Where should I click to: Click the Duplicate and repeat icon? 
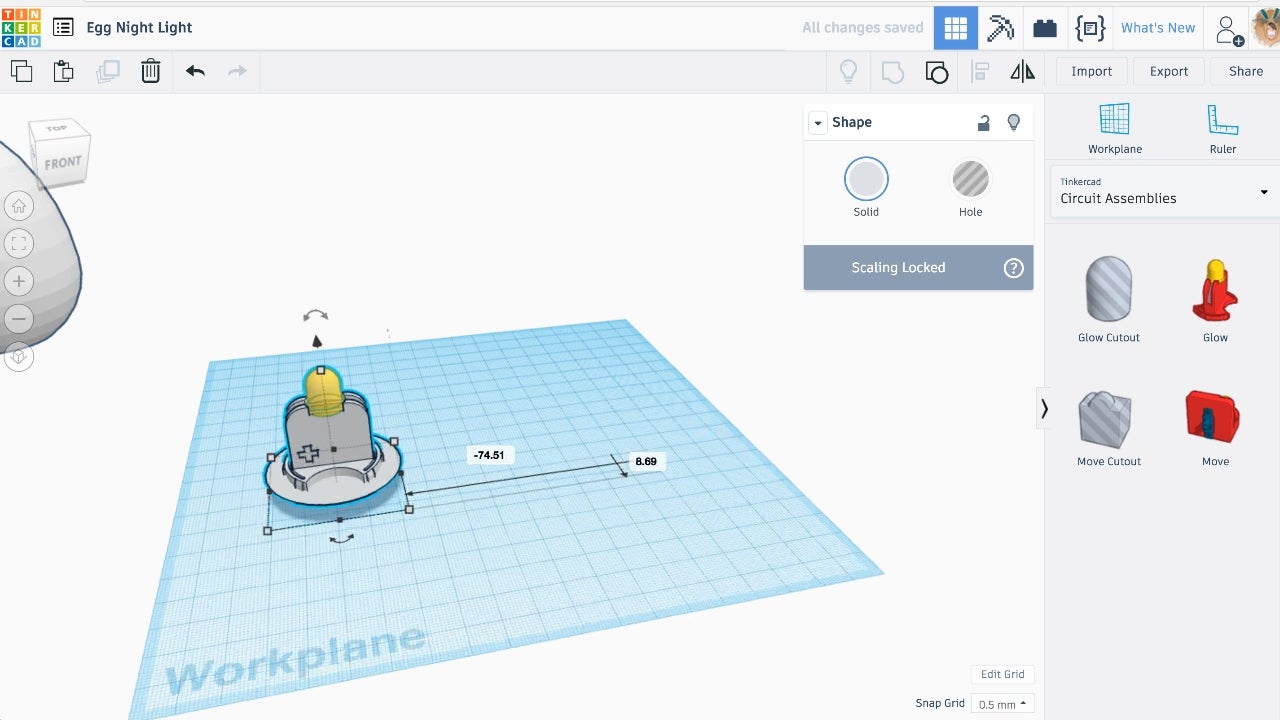tap(107, 71)
